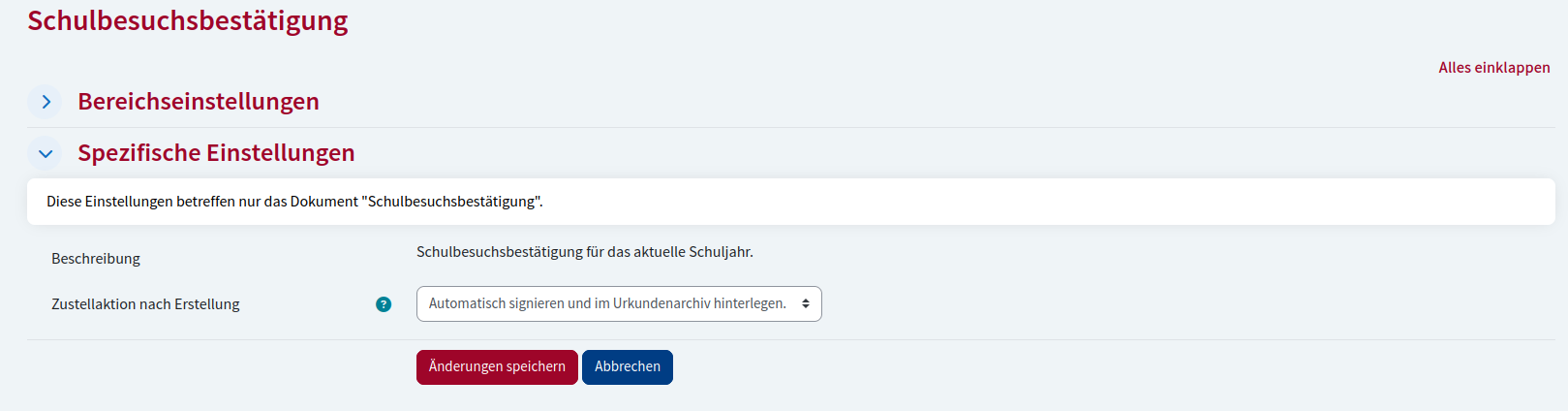
Task: Click the Schulbesuchsbestätigung page title
Action: pos(188,21)
